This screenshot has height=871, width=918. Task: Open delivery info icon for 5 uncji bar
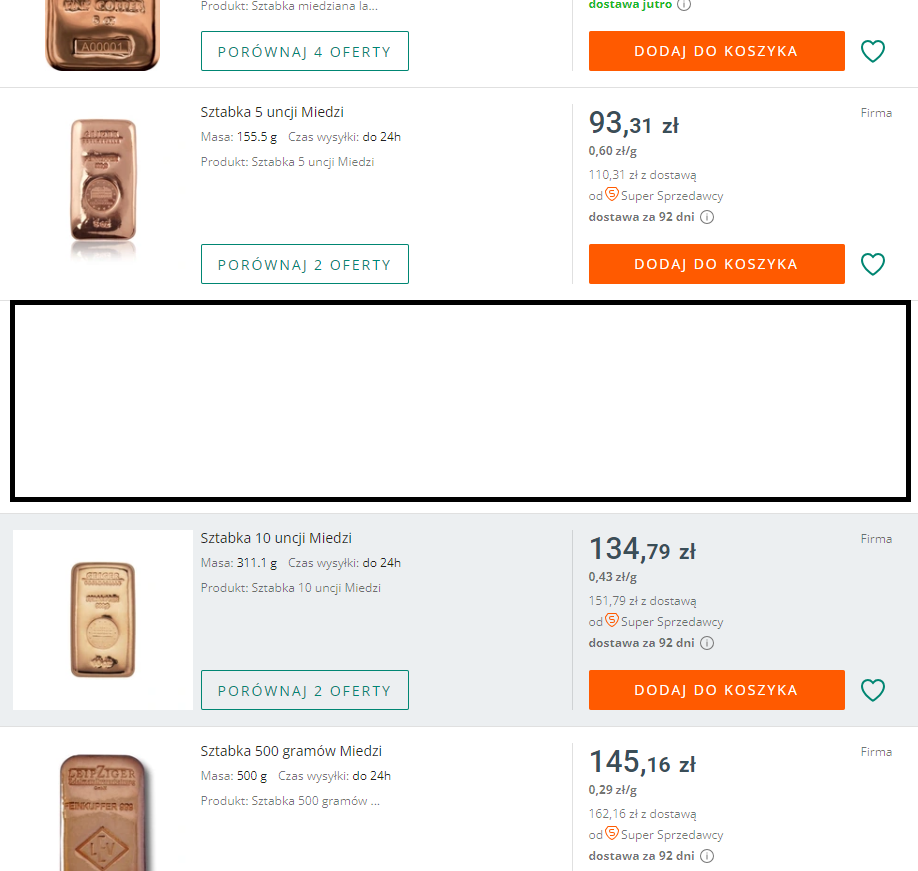coord(707,217)
